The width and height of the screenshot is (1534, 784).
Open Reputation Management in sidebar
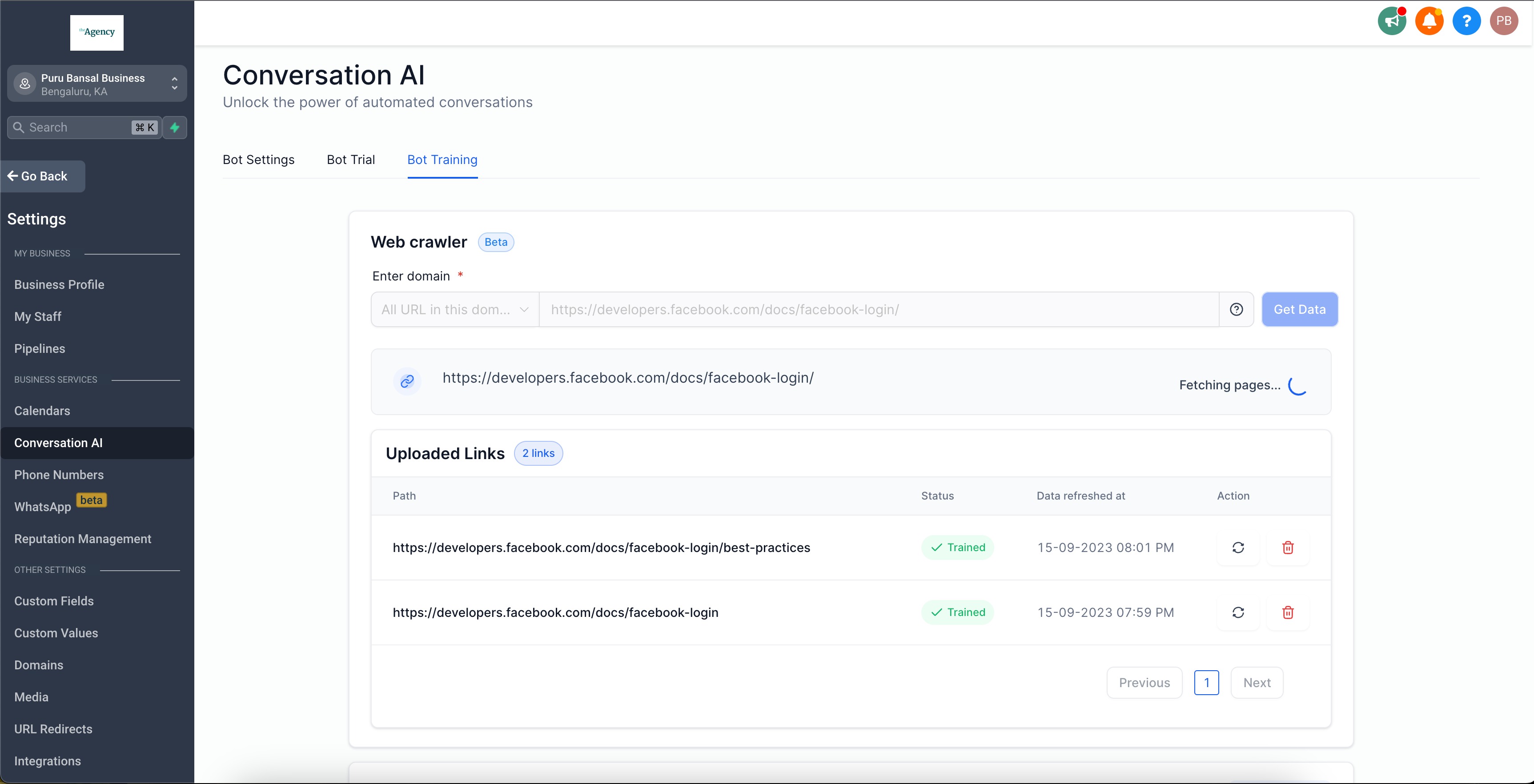83,539
